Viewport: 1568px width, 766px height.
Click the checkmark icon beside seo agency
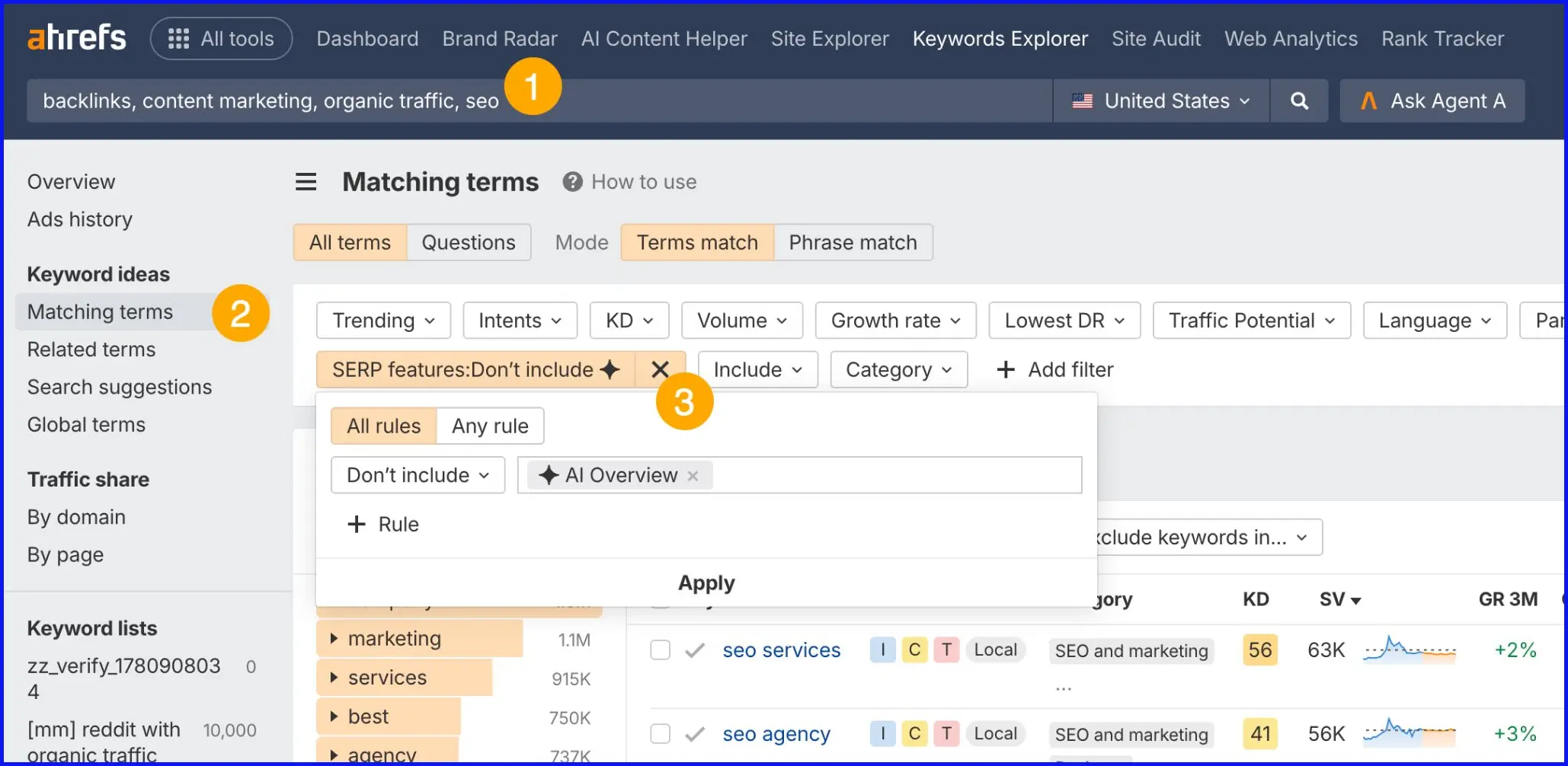[x=694, y=734]
